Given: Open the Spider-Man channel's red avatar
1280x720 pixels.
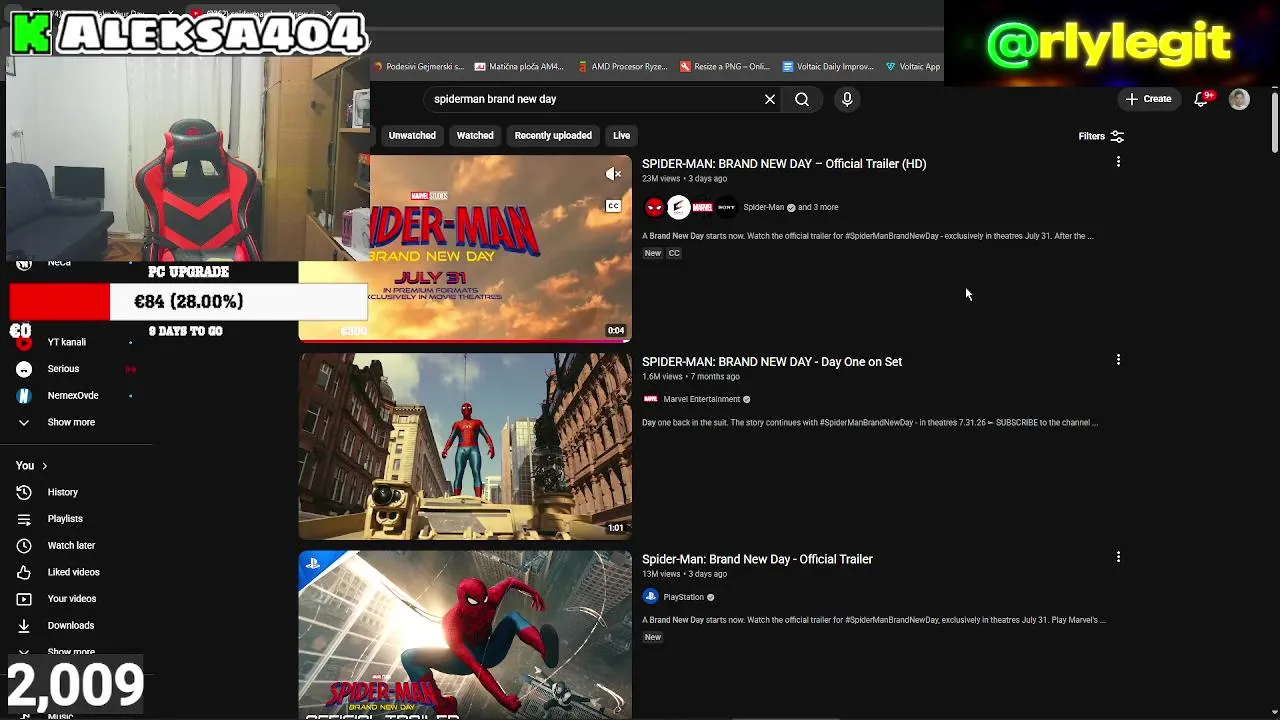Looking at the screenshot, I should click(654, 207).
